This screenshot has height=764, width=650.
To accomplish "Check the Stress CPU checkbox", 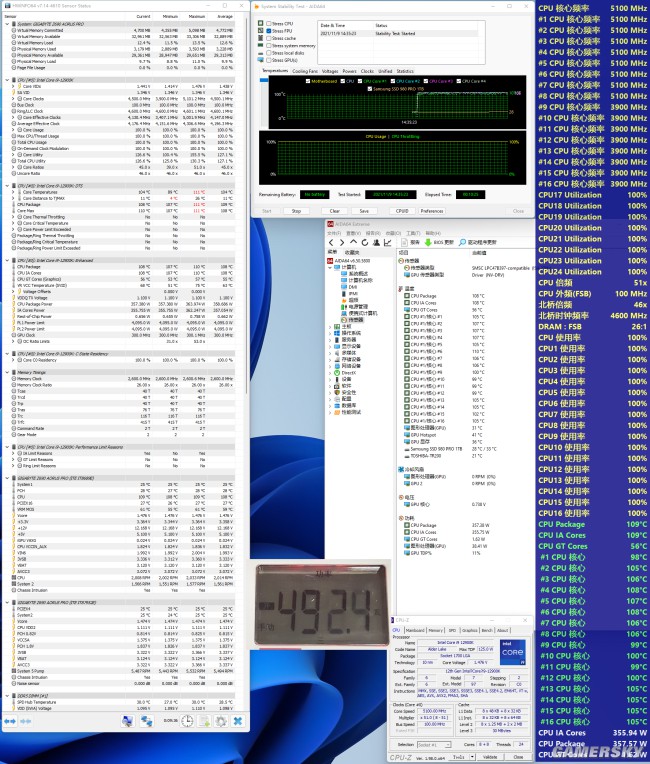I will (268, 23).
